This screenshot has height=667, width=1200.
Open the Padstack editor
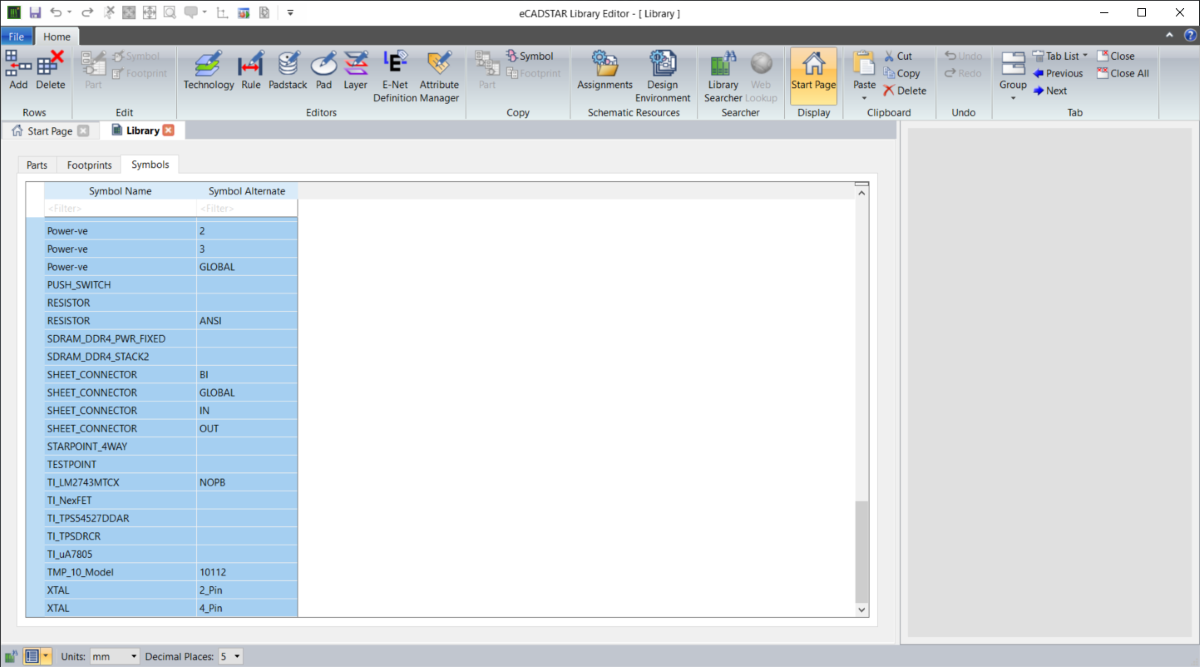(288, 70)
